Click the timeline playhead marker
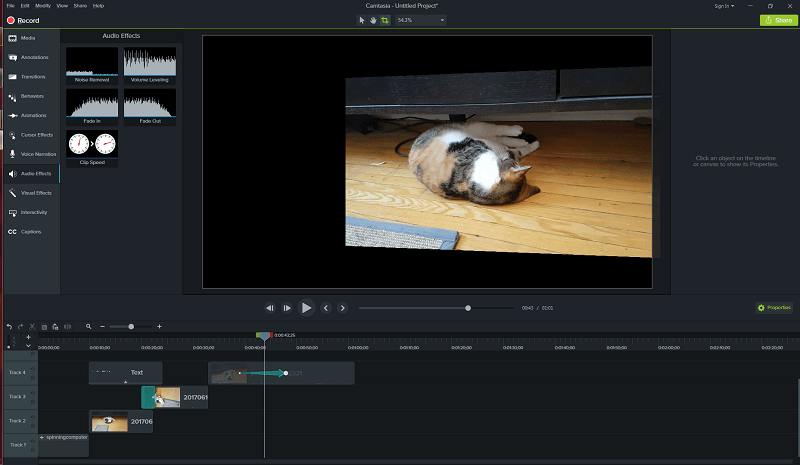This screenshot has height=465, width=800. (264, 336)
